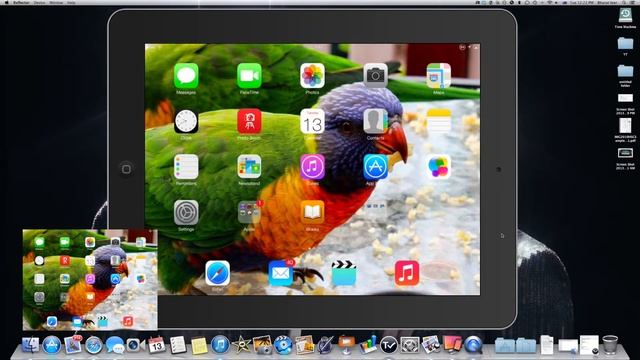Open Videos app in the iPad dock

(x=344, y=273)
